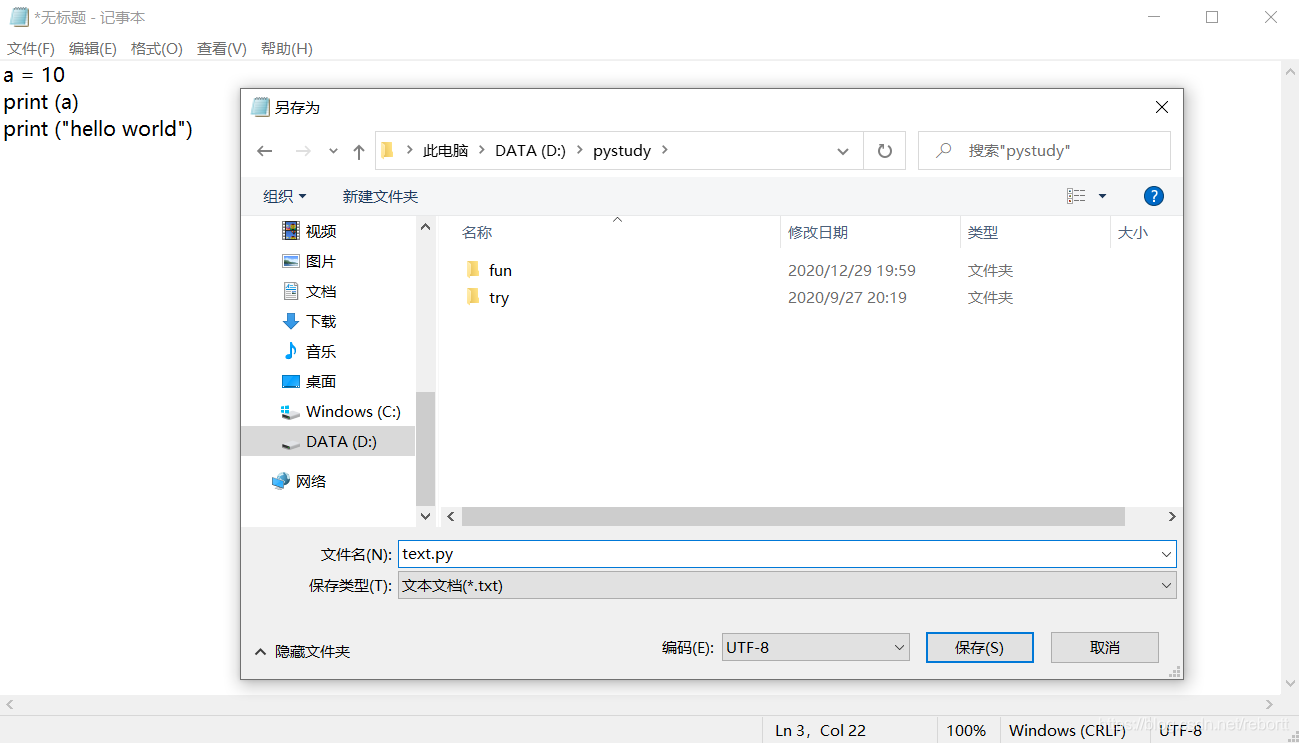1299x743 pixels.
Task: Click fun folder date 2020/12/29 19:59
Action: [x=852, y=270]
